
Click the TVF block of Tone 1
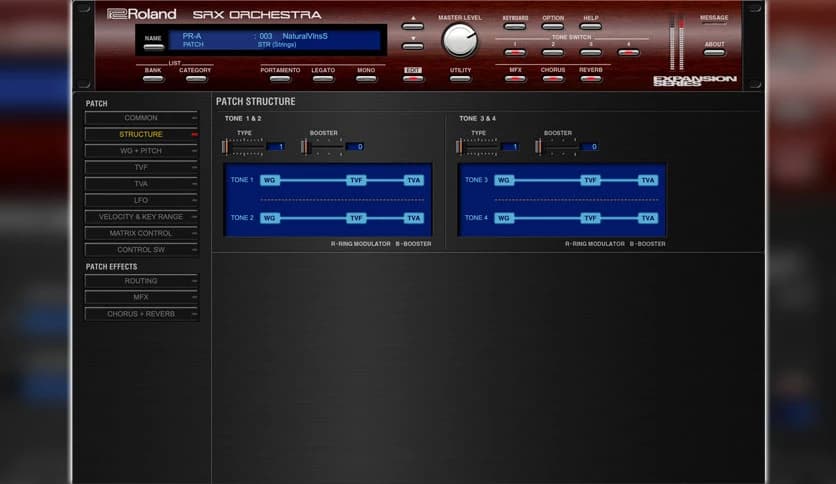click(356, 180)
